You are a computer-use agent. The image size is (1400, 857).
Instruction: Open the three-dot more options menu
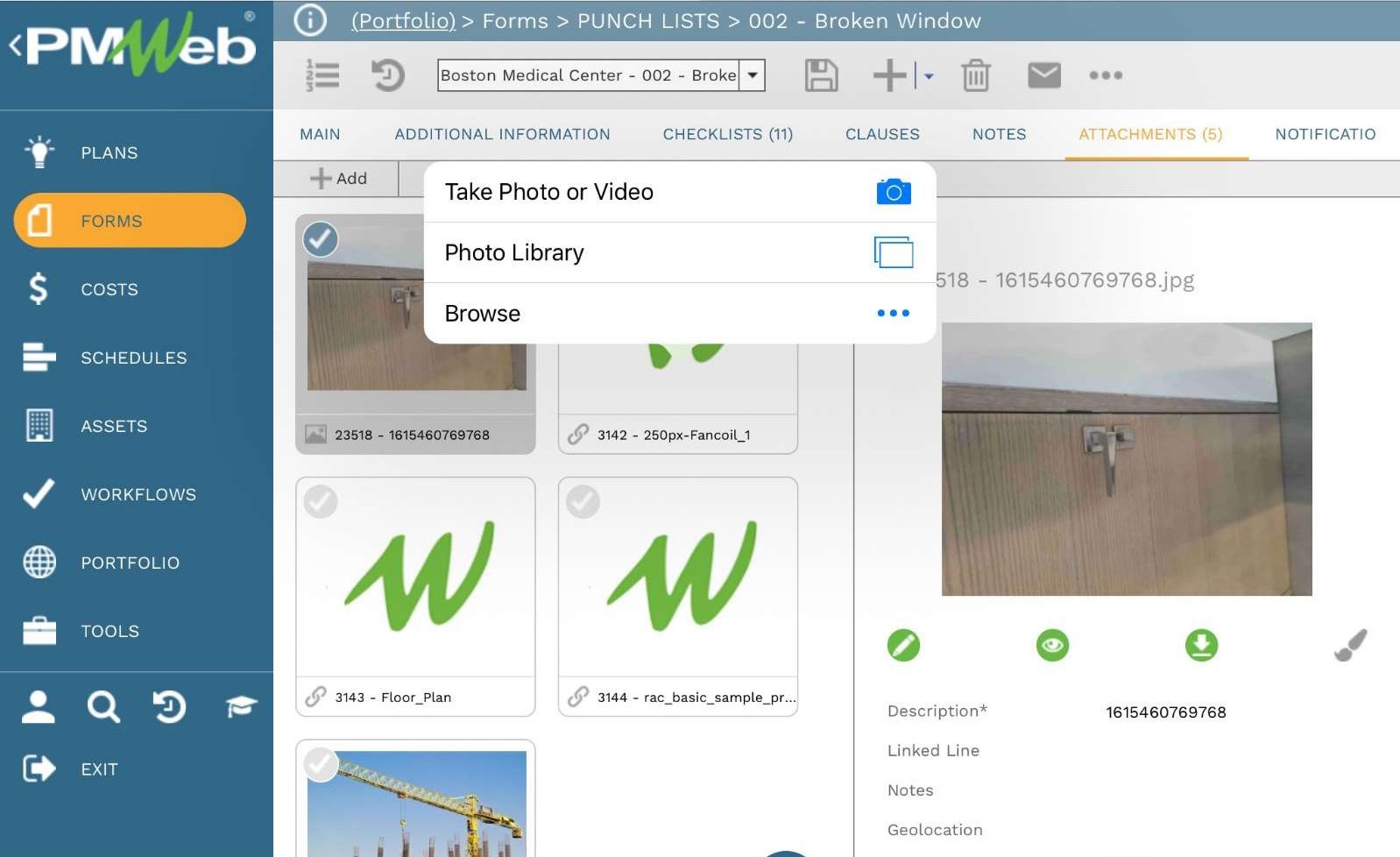pyautogui.click(x=1106, y=75)
